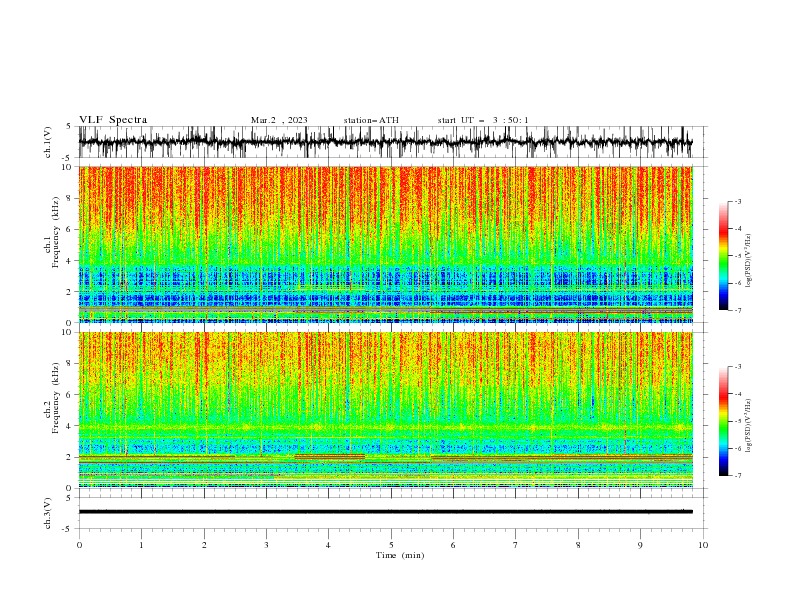This screenshot has width=792, height=612.
Task: Click the 'start UT = 3 :50: 1' text
Action: pyautogui.click(x=483, y=120)
